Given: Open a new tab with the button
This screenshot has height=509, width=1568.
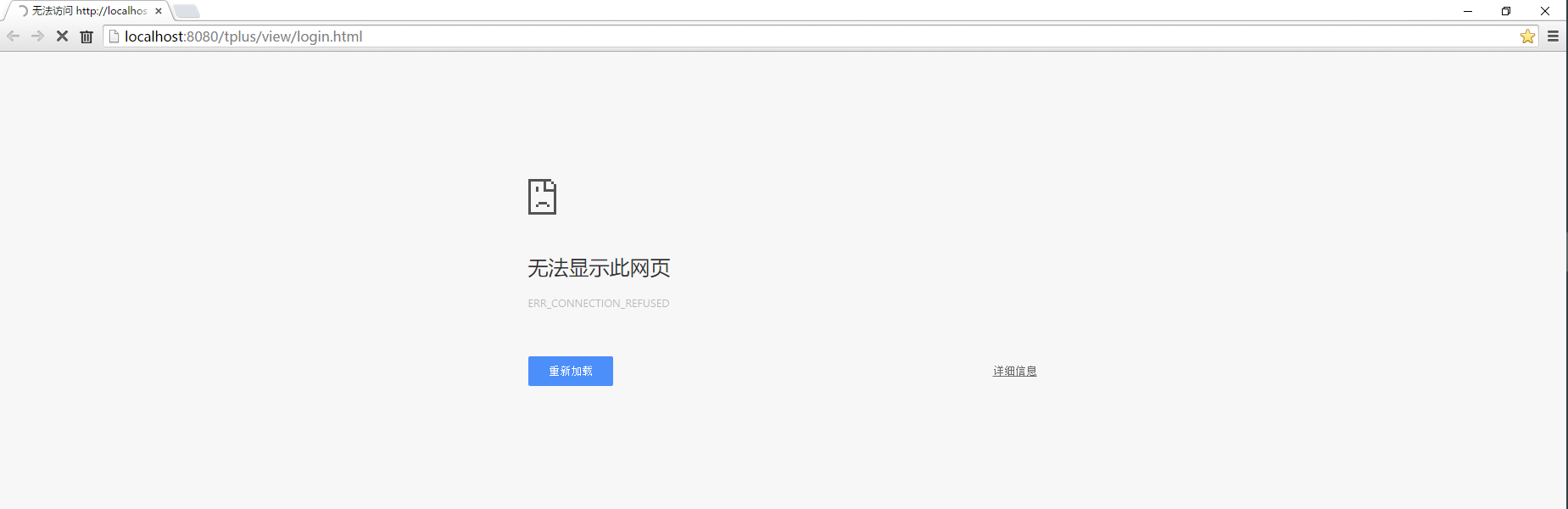Looking at the screenshot, I should point(187,11).
